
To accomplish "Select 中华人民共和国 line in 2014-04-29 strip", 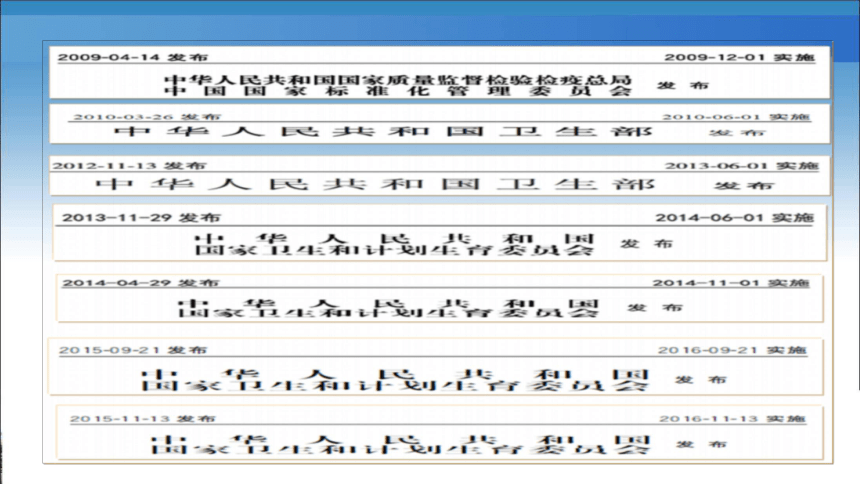I will tap(388, 303).
